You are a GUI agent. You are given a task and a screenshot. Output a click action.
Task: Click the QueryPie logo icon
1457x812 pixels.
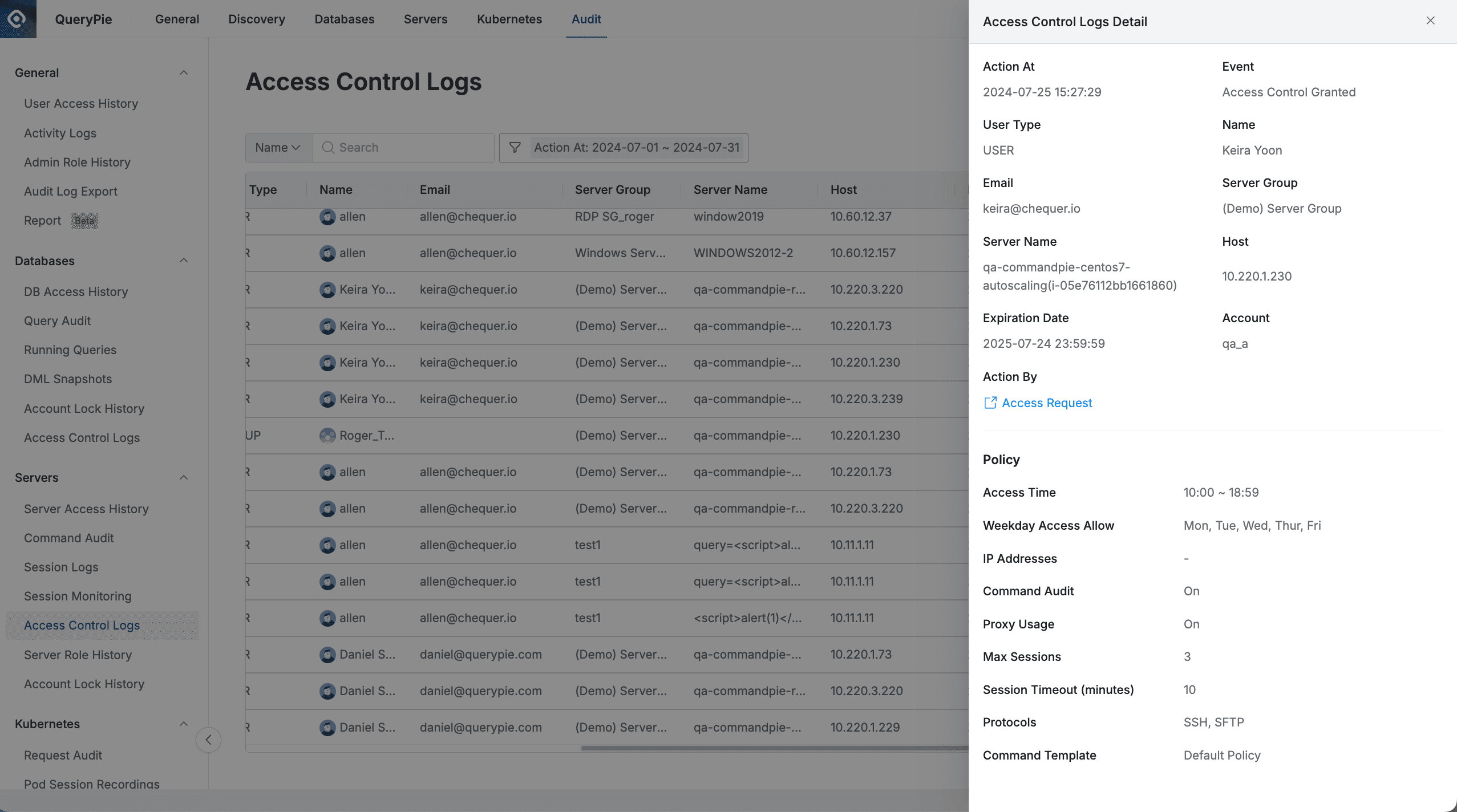coord(18,18)
